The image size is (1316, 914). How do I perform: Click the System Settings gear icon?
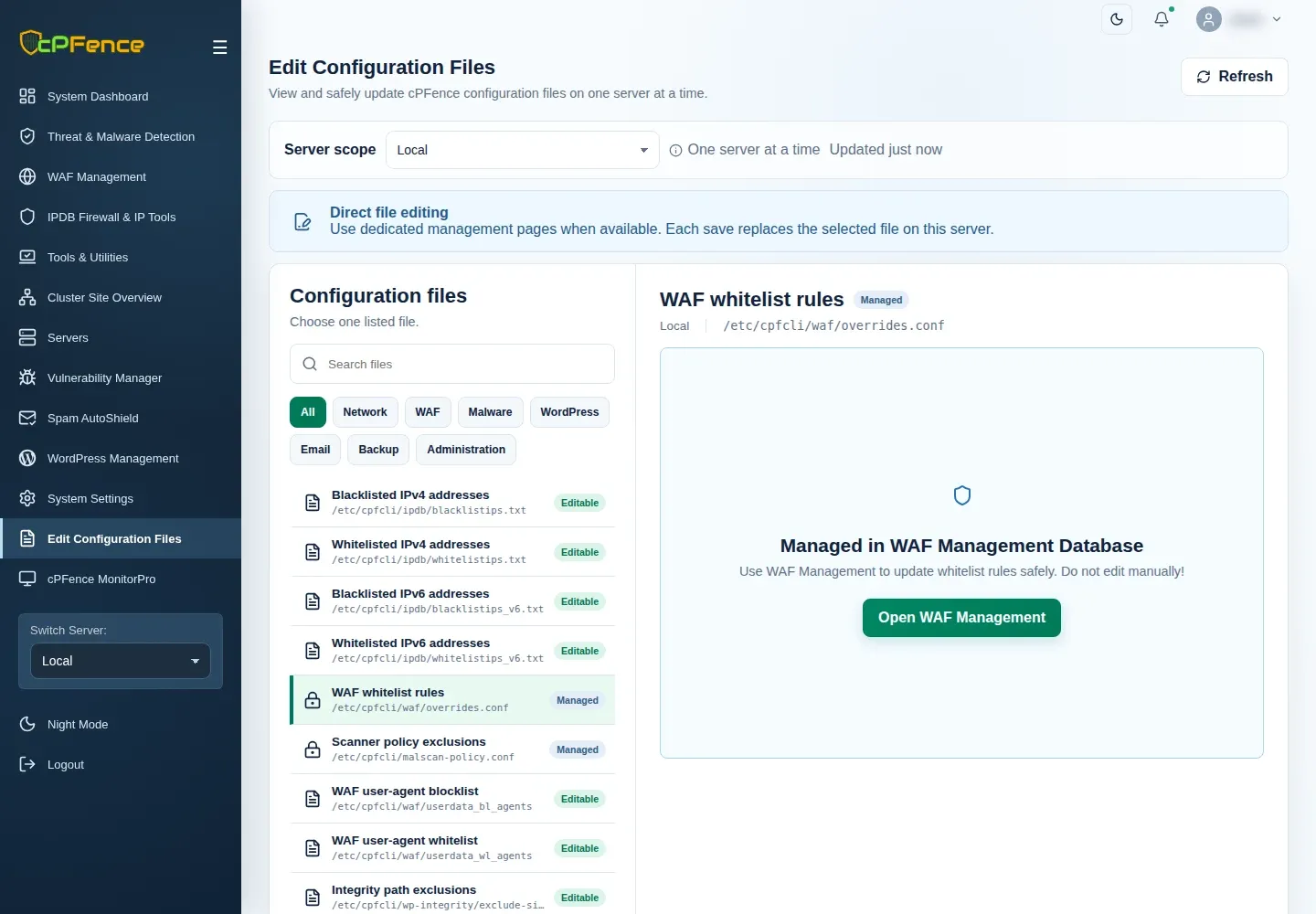click(x=27, y=498)
